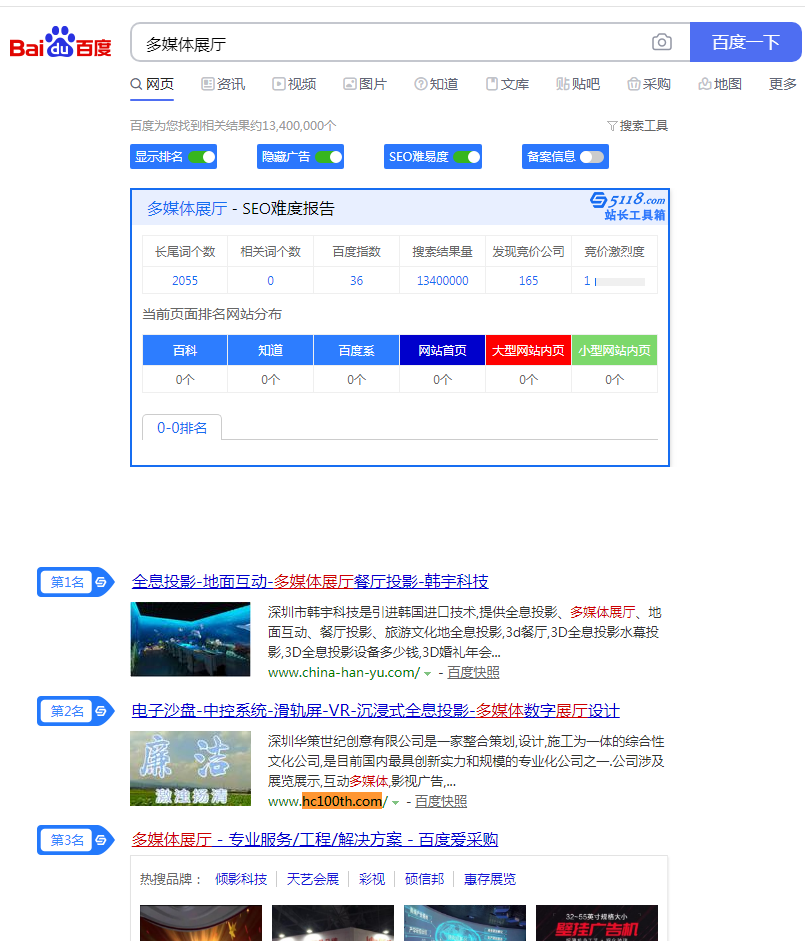The height and width of the screenshot is (941, 805).
Task: Click the 长尾词个数 value 2055
Action: point(185,280)
